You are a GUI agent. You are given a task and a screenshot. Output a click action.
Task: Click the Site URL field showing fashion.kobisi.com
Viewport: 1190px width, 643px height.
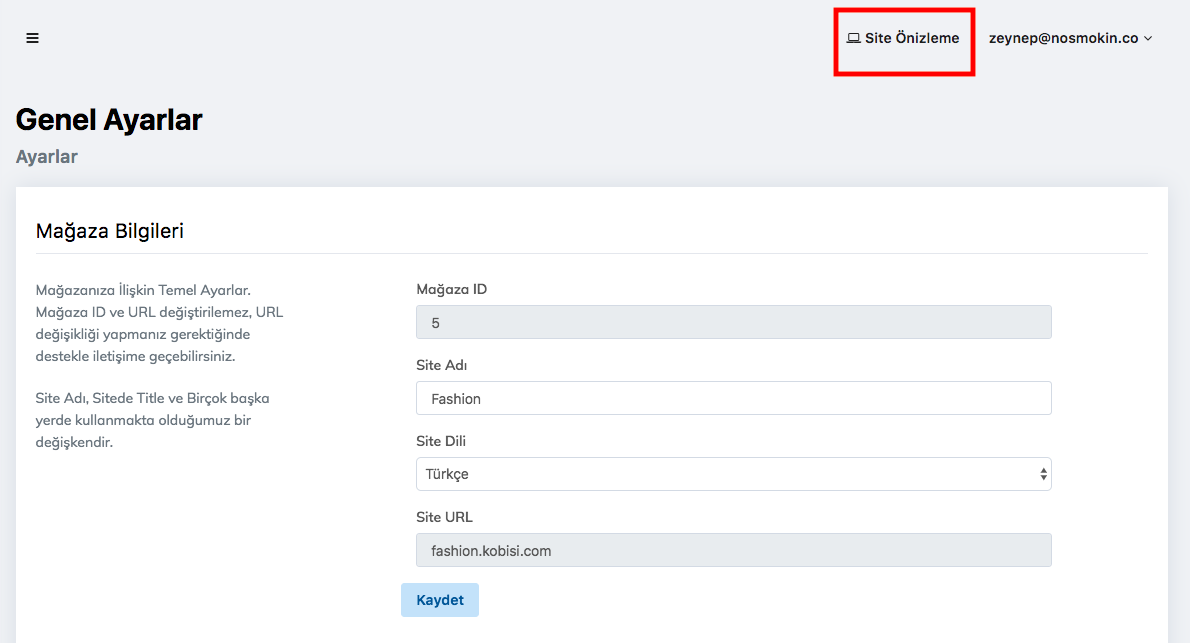pyautogui.click(x=733, y=550)
